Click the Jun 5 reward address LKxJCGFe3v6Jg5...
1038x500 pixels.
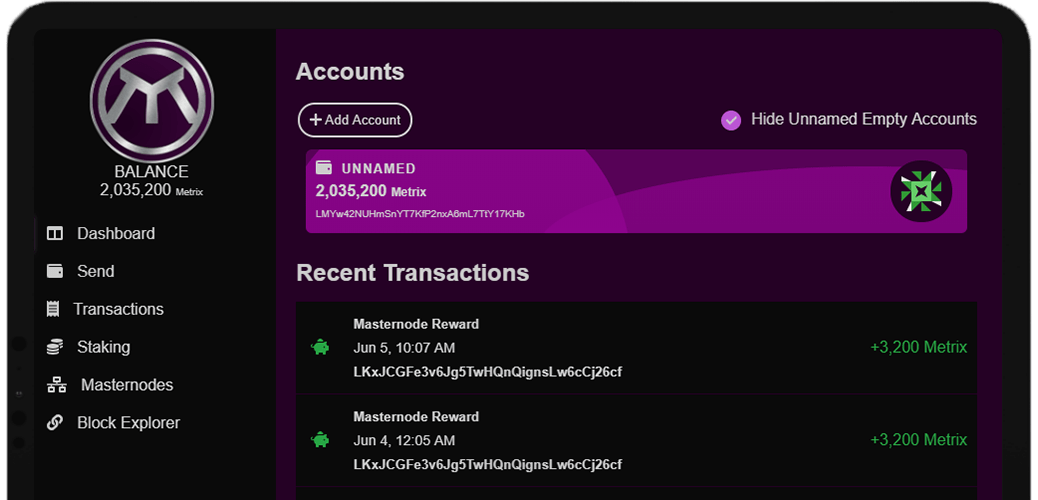[x=488, y=372]
